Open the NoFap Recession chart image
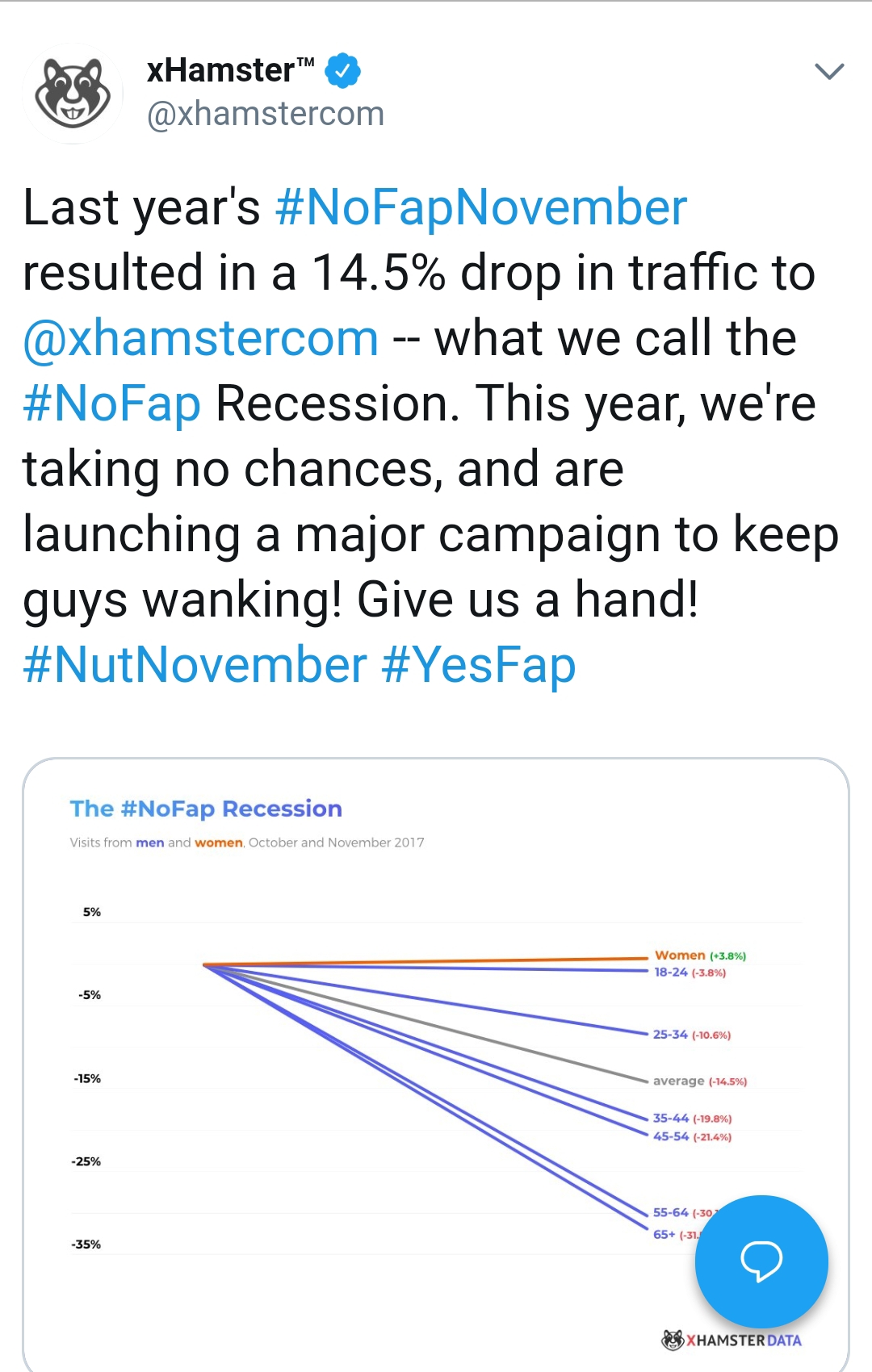Screen dimensions: 872x1372 coord(436,1065)
